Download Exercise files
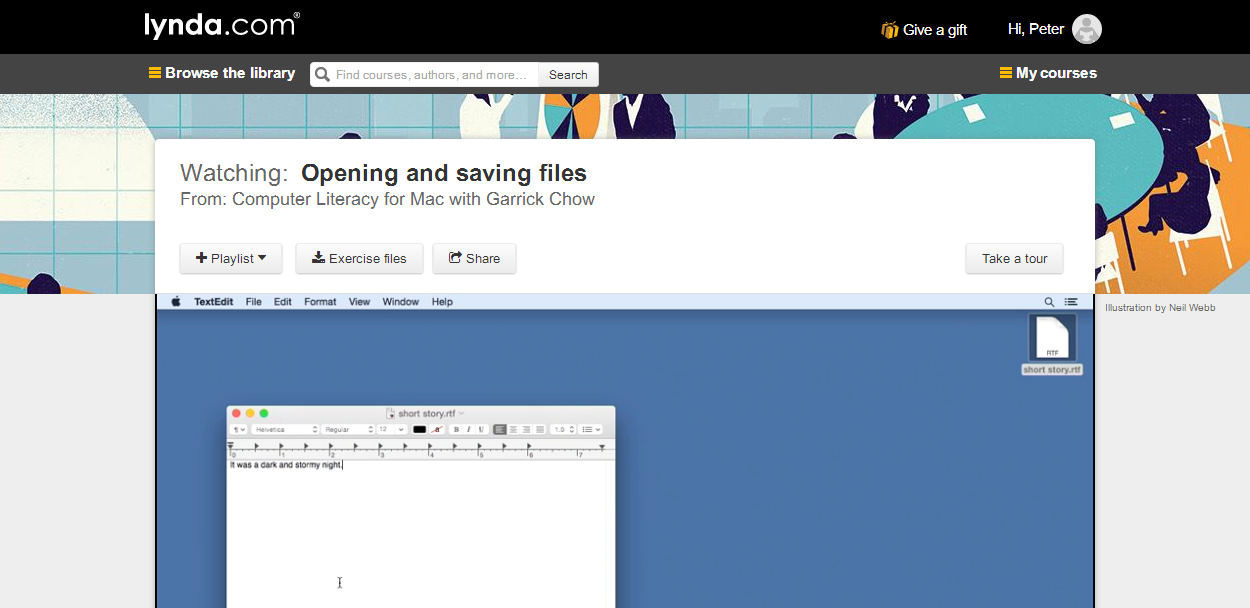 359,258
